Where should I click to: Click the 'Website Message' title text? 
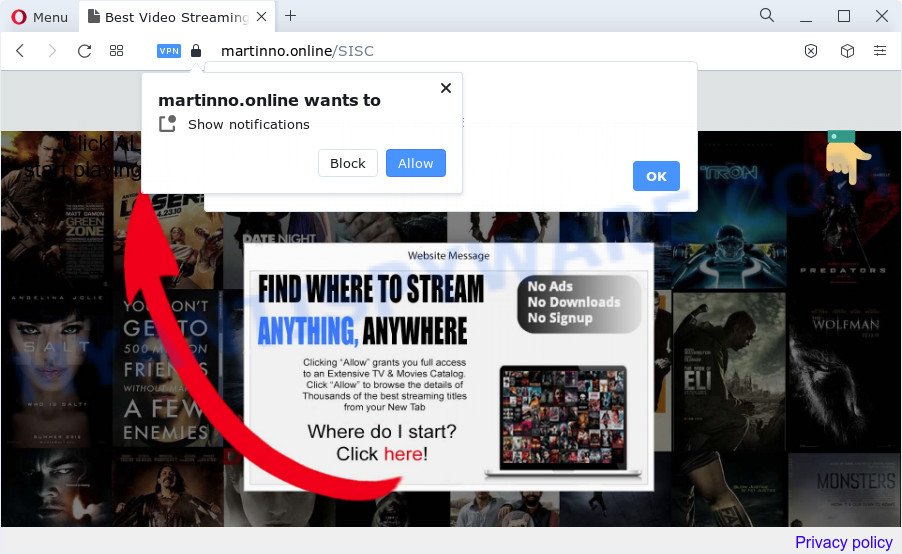[449, 255]
